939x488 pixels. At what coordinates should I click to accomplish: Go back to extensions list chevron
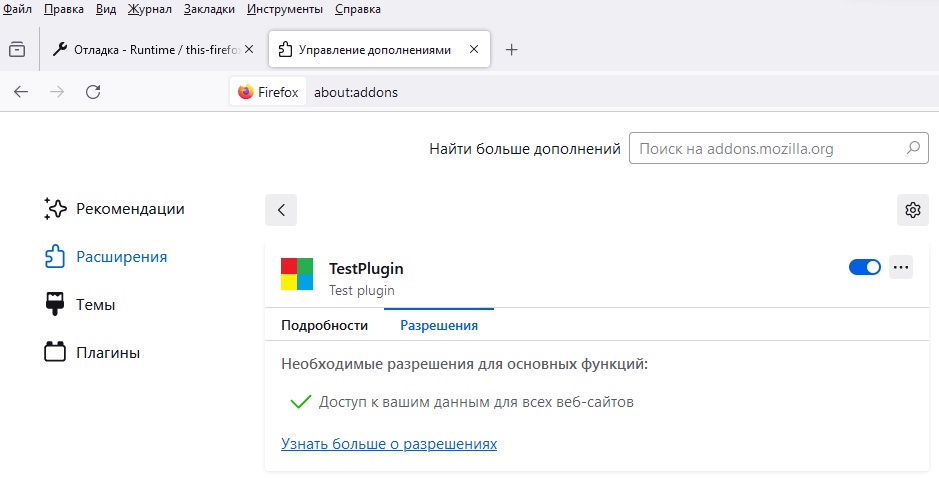(281, 210)
